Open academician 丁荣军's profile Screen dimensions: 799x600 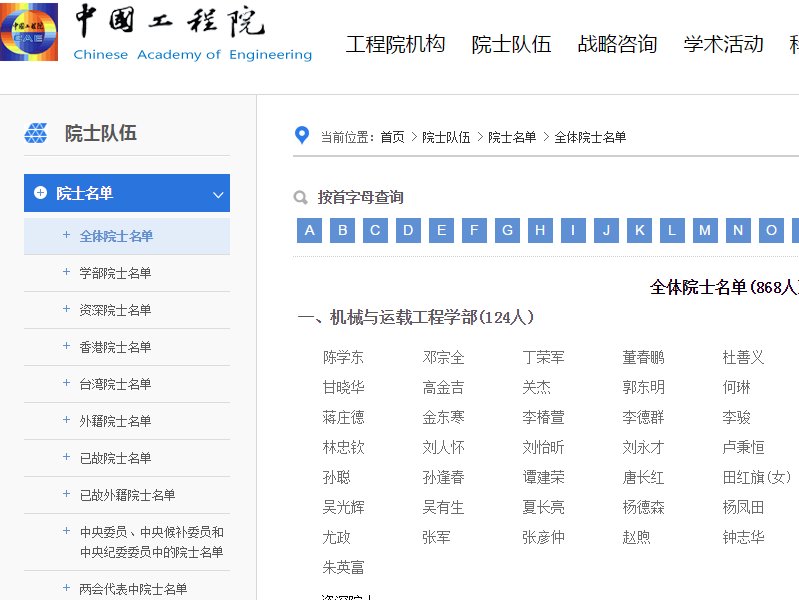pyautogui.click(x=543, y=357)
